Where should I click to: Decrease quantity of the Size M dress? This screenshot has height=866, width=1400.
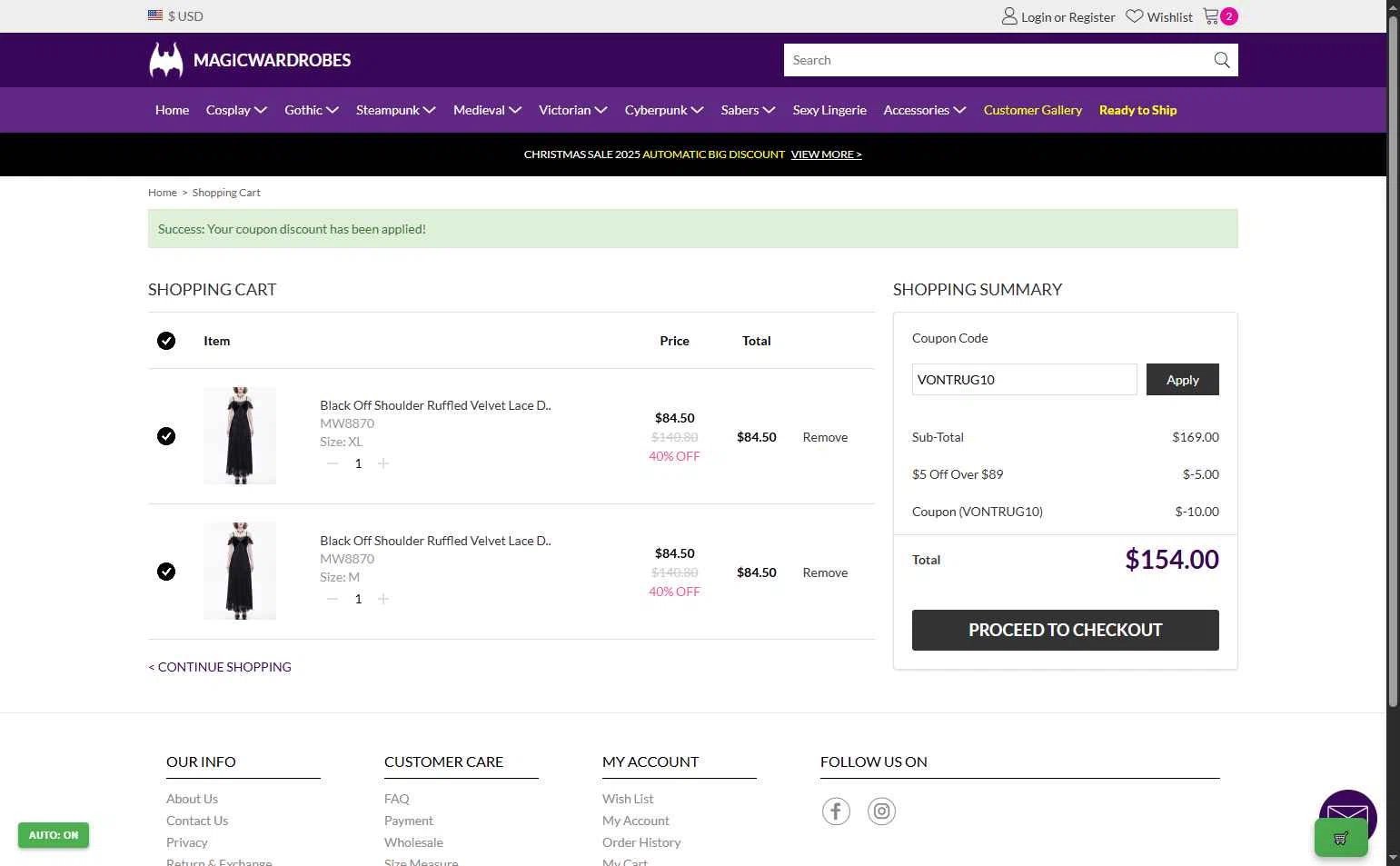coord(333,599)
